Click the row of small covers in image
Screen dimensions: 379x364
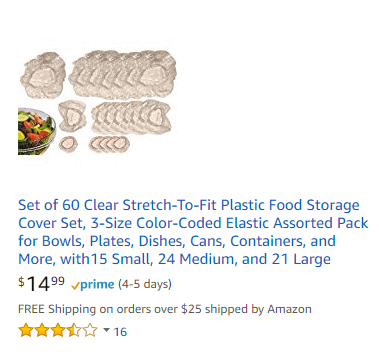[109, 144]
